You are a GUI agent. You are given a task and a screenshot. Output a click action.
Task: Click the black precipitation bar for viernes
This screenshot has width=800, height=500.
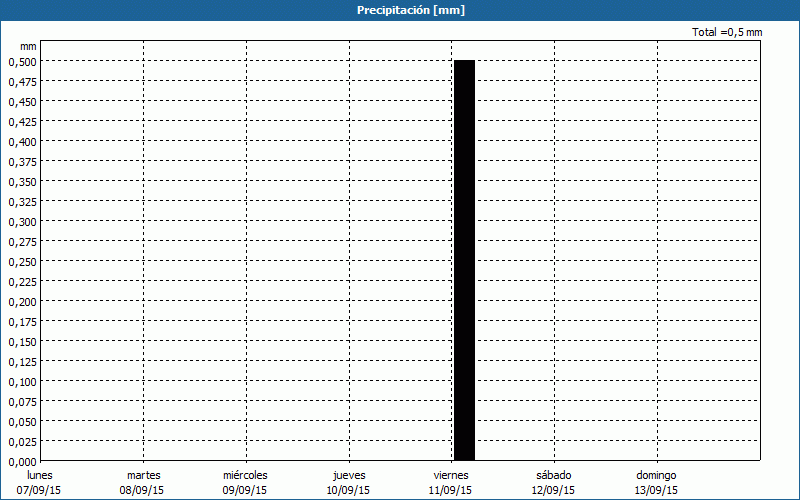464,260
